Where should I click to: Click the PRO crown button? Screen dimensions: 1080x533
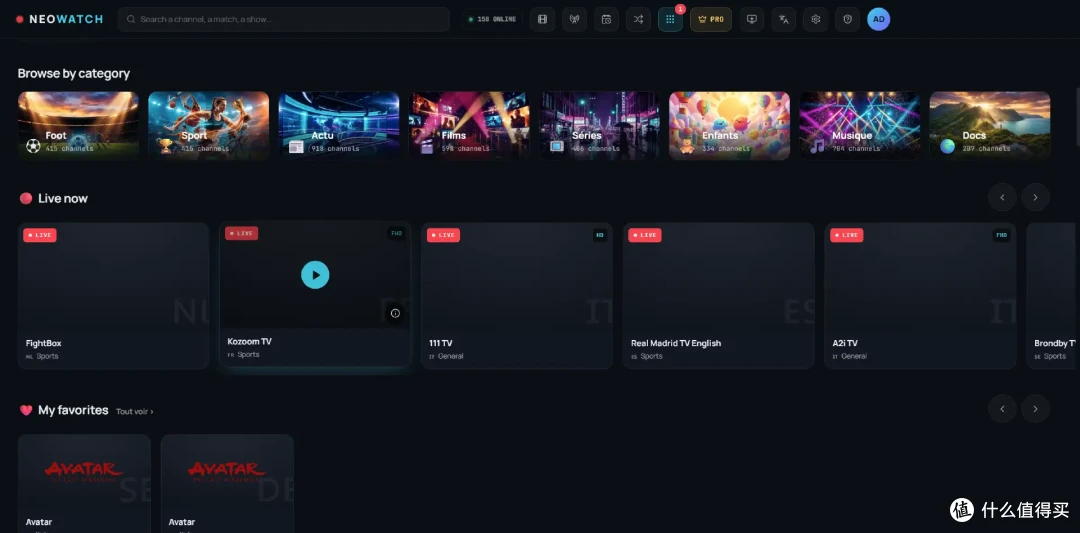point(711,19)
